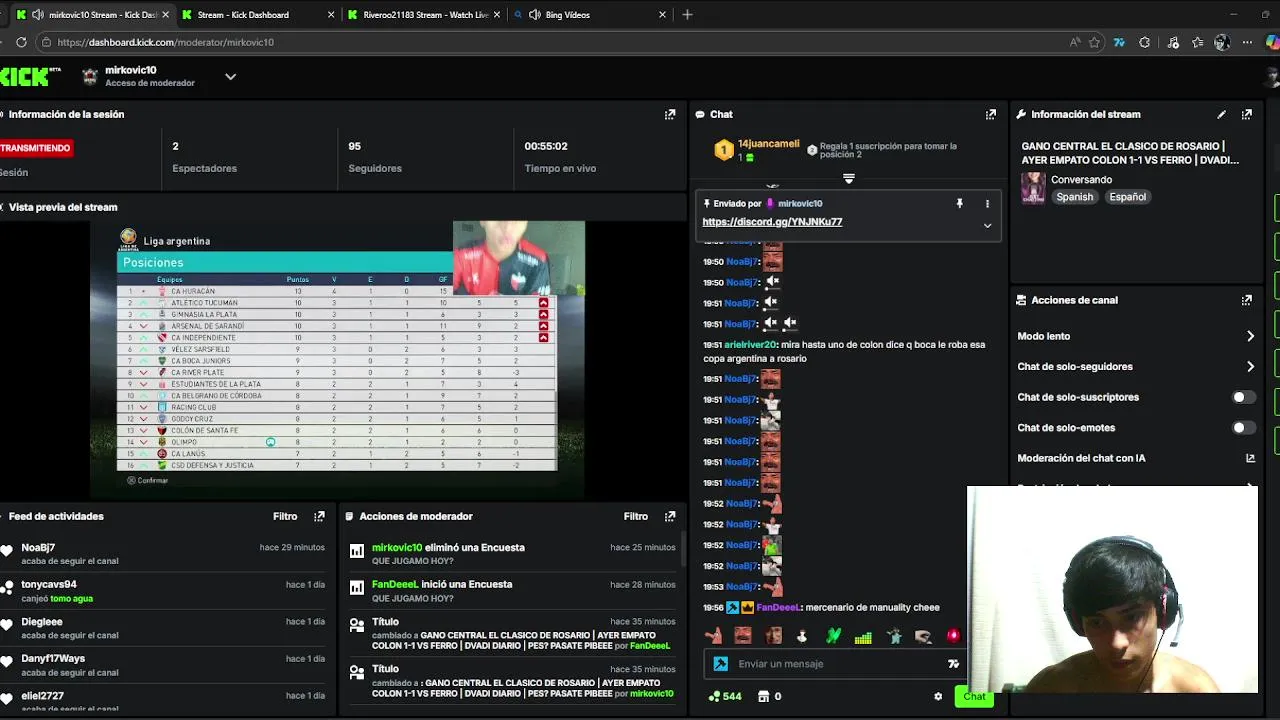Screen dimensions: 1280x720
Task: Pop out the Información del stream panel
Action: 1247,114
